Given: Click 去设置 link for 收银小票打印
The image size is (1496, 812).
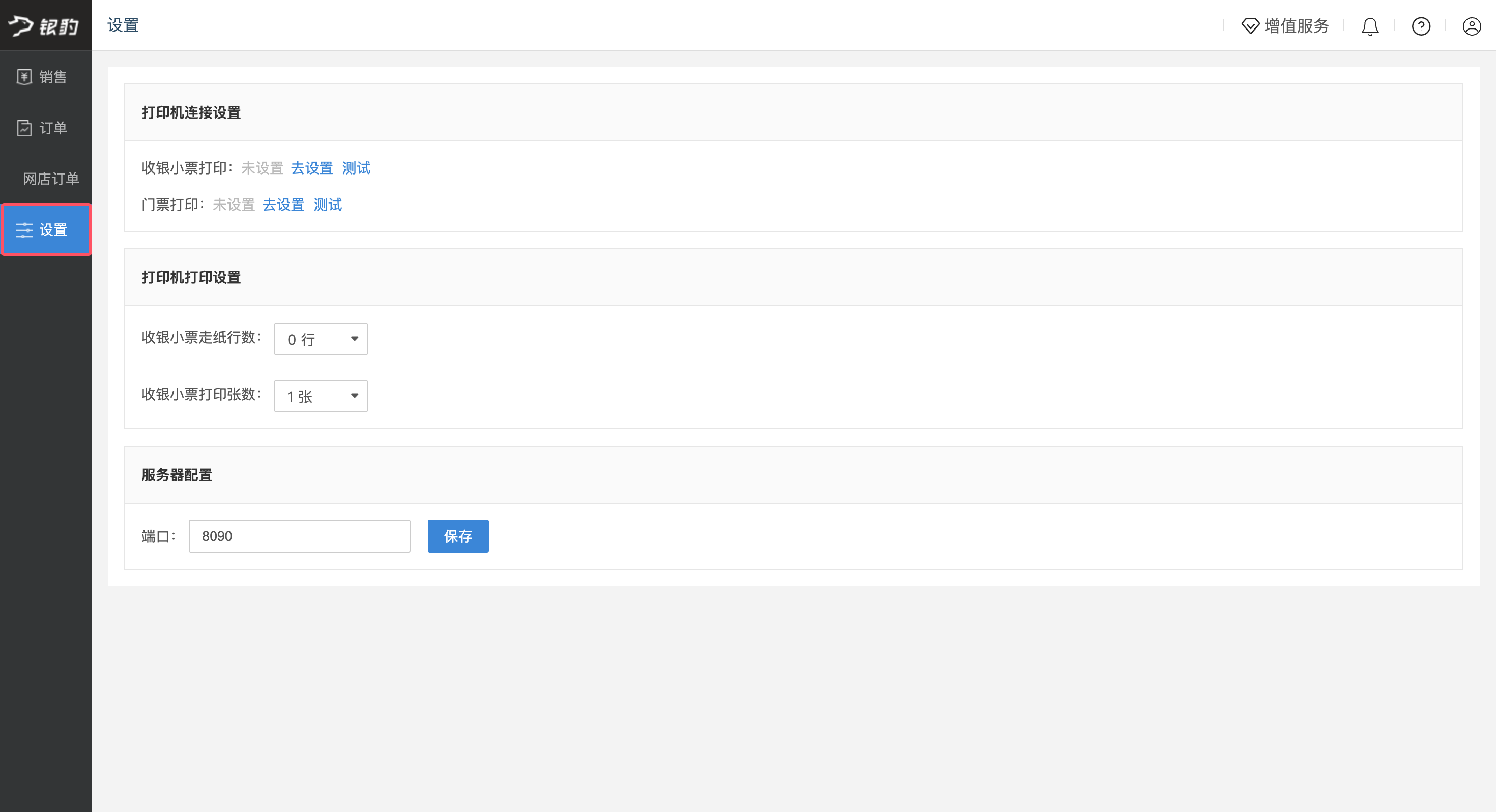Looking at the screenshot, I should pos(312,168).
